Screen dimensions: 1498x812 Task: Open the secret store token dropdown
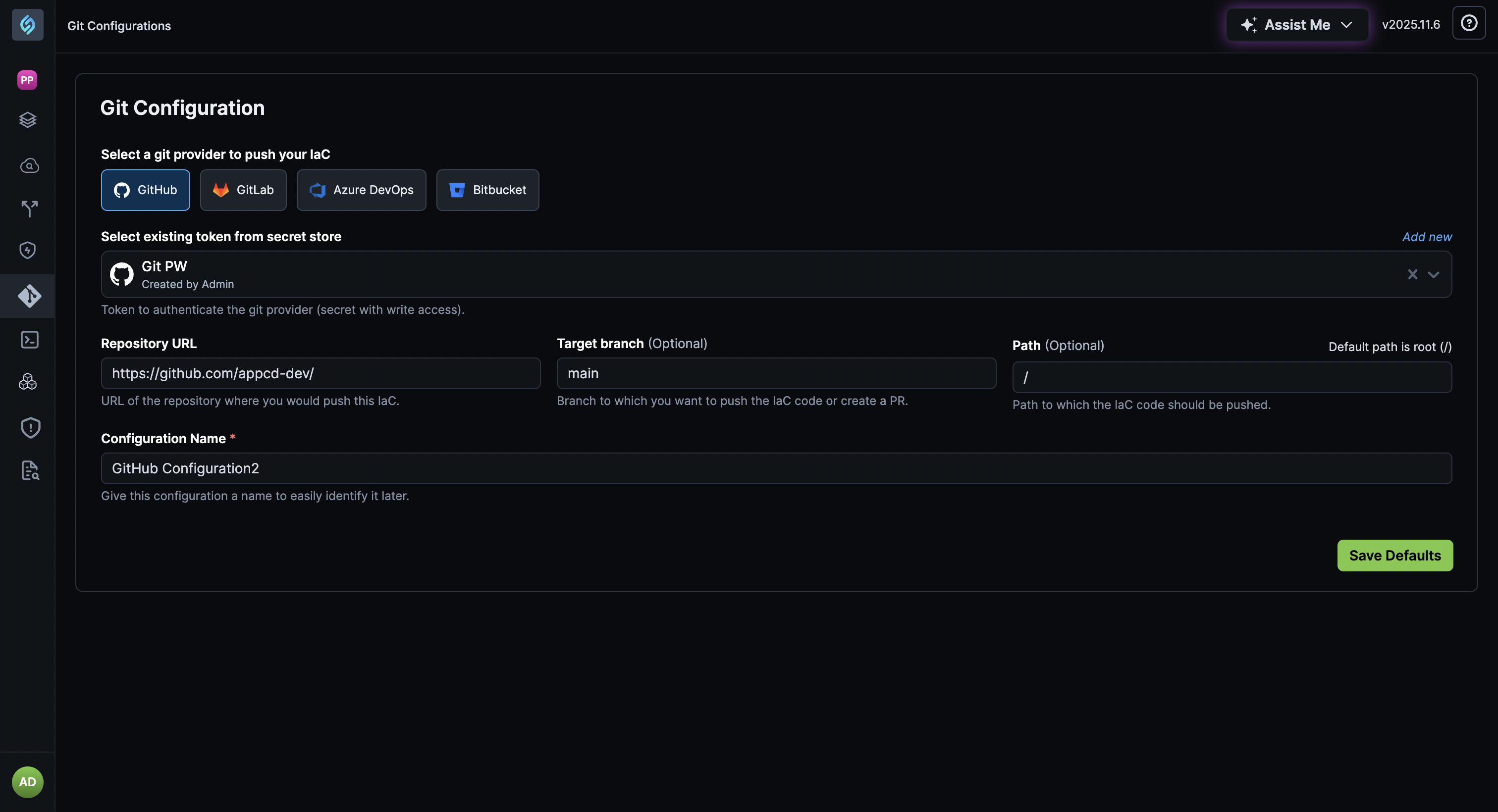click(1434, 274)
